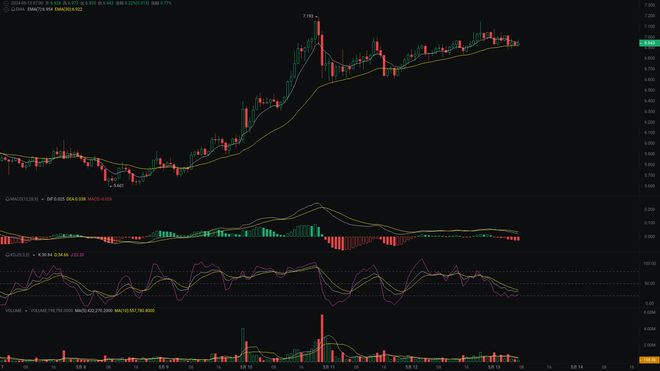Click the yellow EMA(30) 6.922 label
This screenshot has height=371, width=660.
pyautogui.click(x=69, y=9)
